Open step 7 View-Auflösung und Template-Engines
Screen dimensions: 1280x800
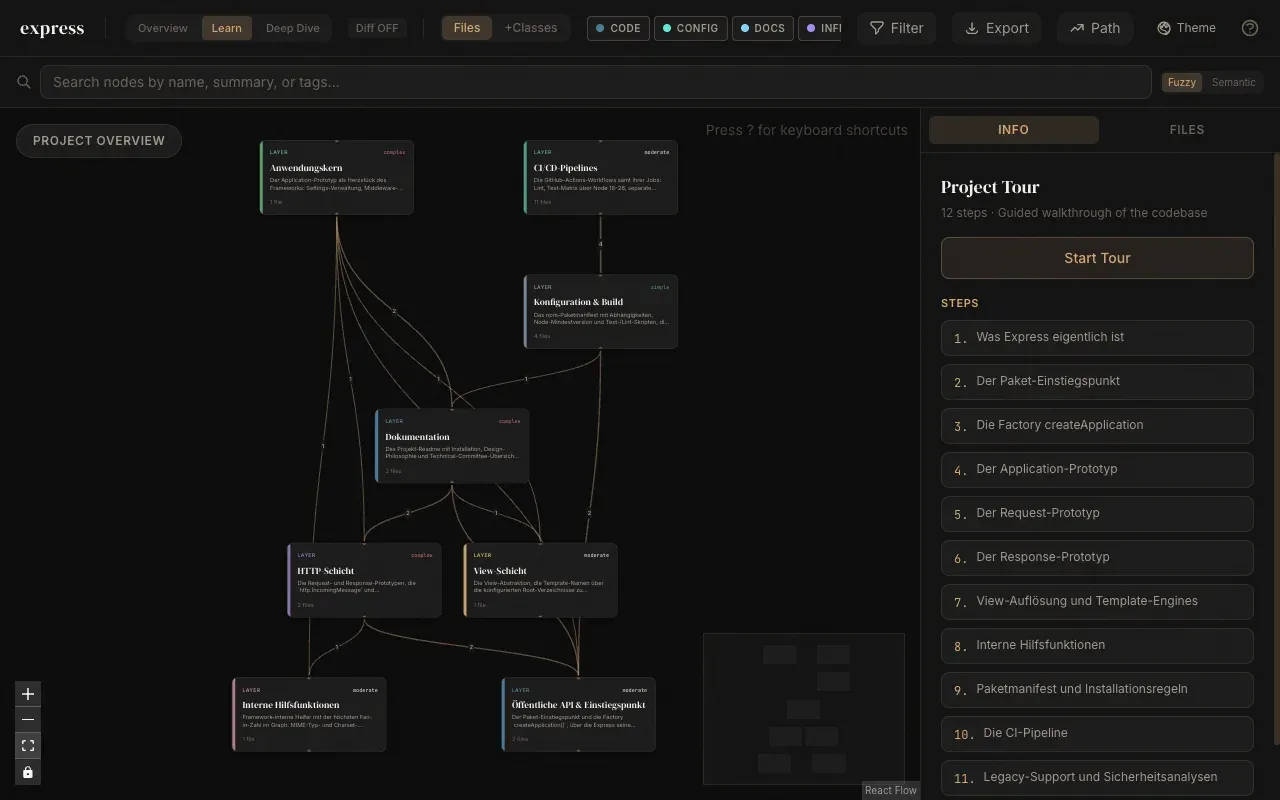[x=1097, y=602]
